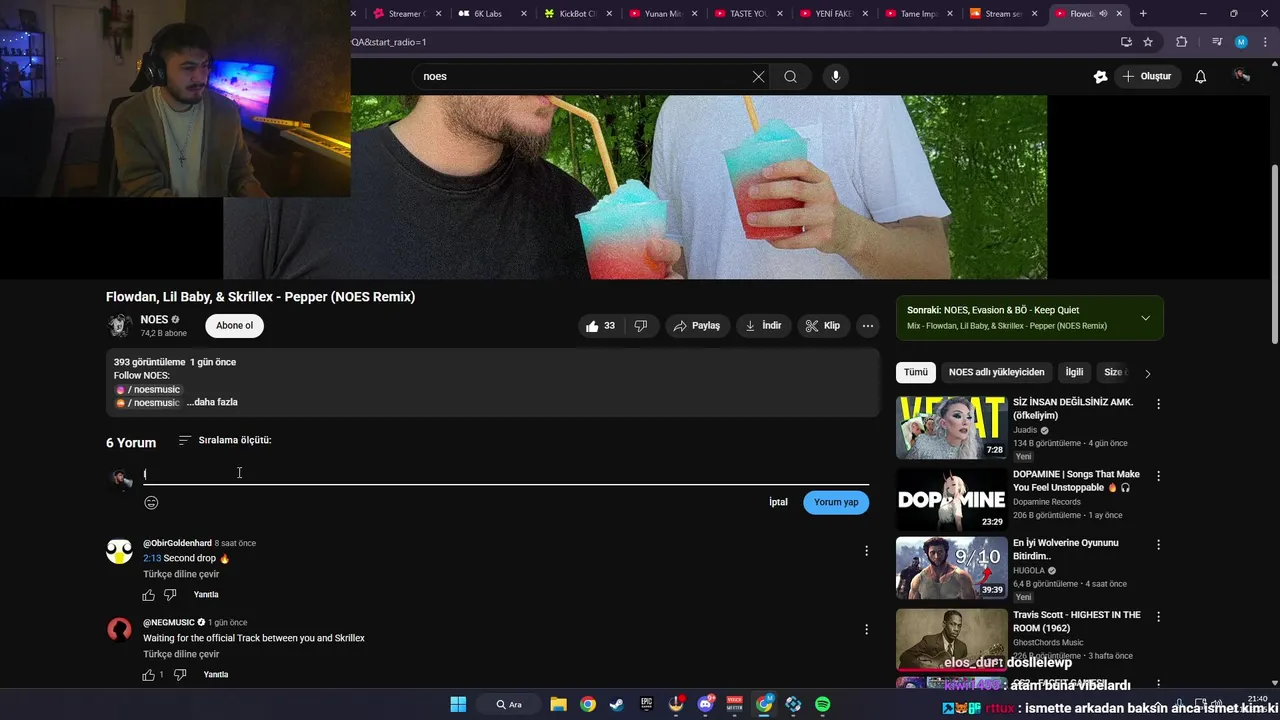Select NOES adlı yükleyiciden filter chip
Viewport: 1280px width, 720px height.
[x=996, y=372]
